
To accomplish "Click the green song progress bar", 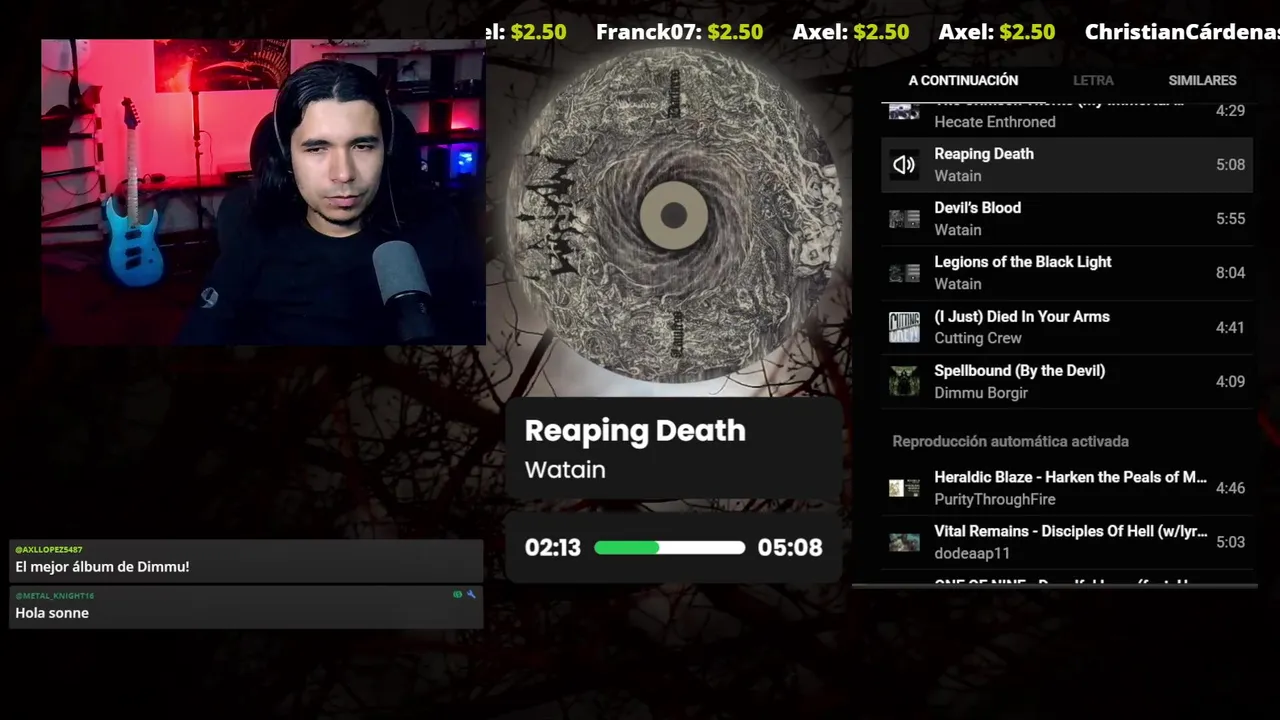I will pyautogui.click(x=669, y=547).
